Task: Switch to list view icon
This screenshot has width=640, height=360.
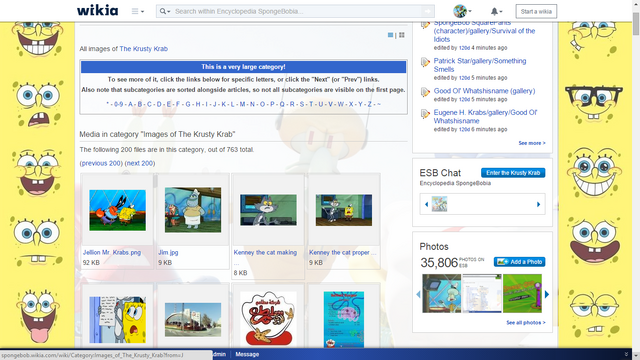Action: tap(390, 35)
